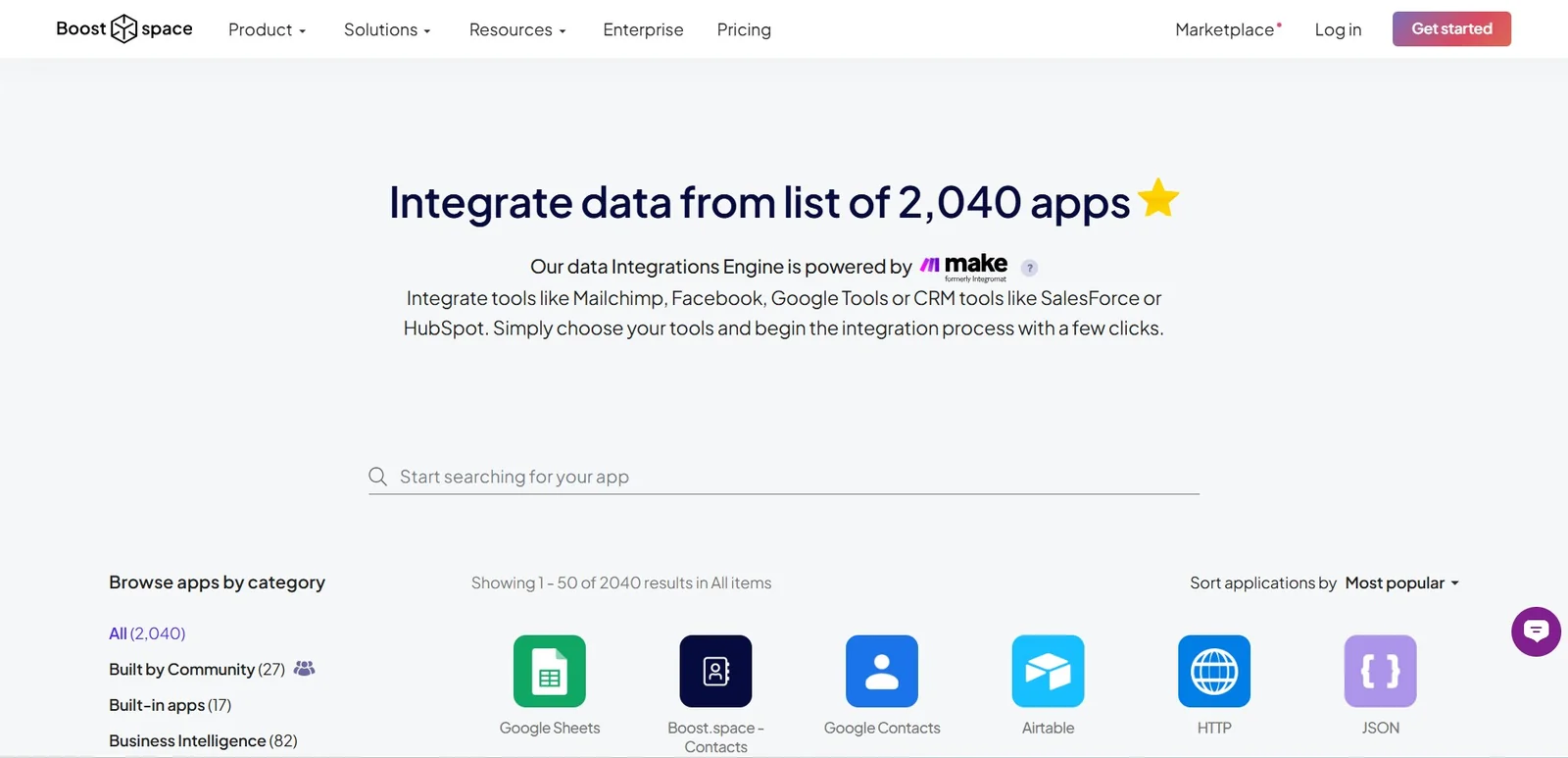
Task: Expand the Resources menu
Action: (x=517, y=29)
